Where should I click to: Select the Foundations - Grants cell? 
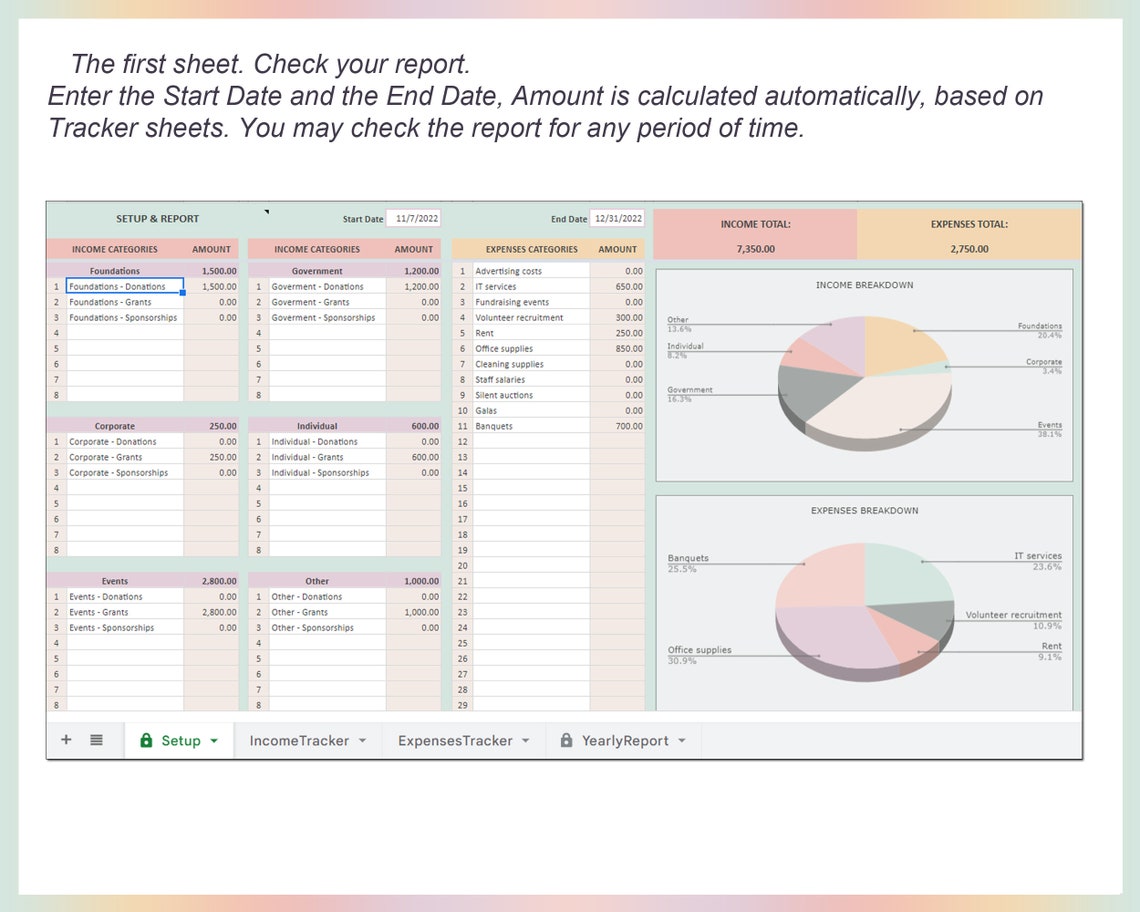coord(124,302)
